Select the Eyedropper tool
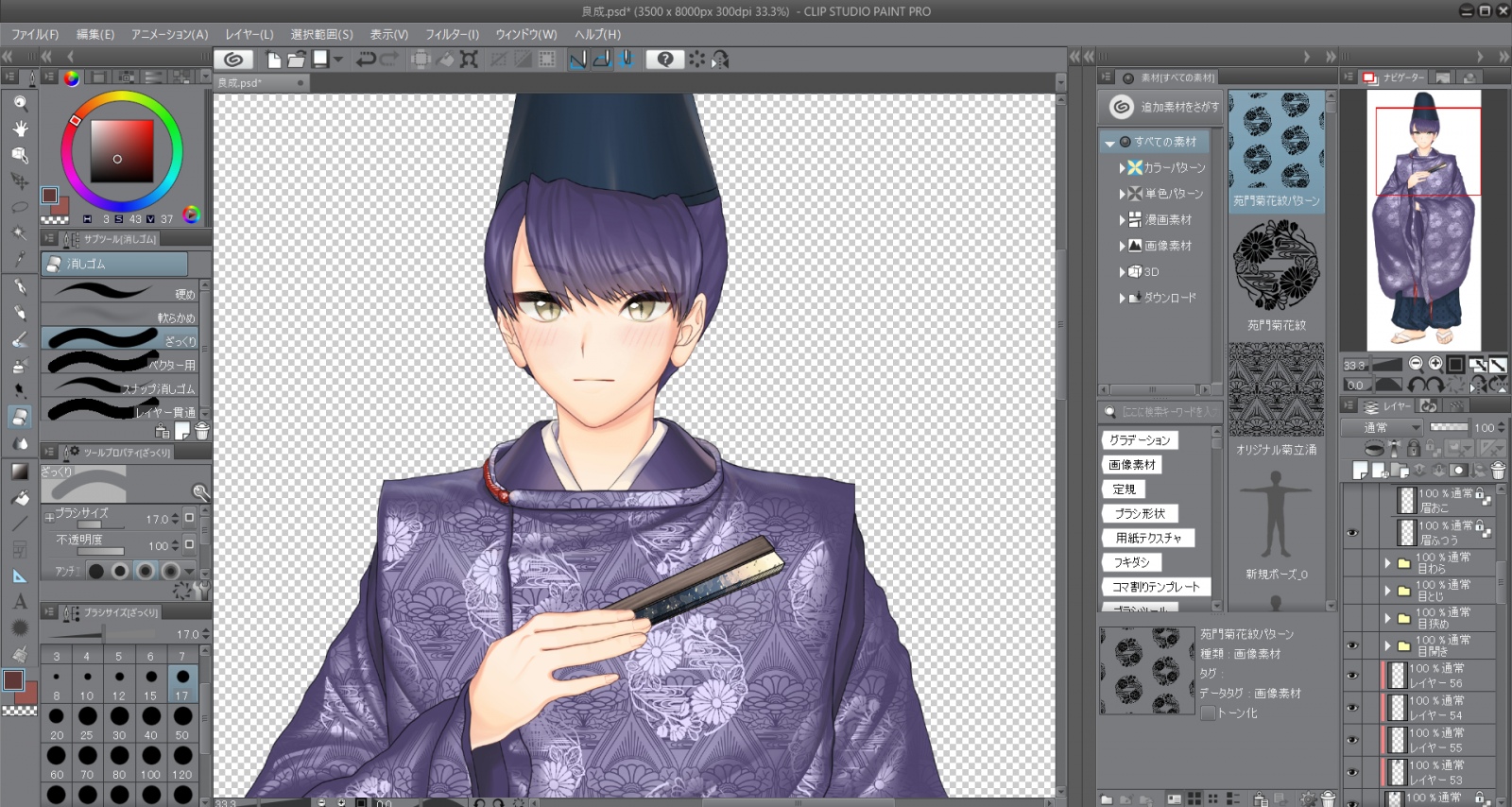The height and width of the screenshot is (807, 1512). click(x=20, y=259)
